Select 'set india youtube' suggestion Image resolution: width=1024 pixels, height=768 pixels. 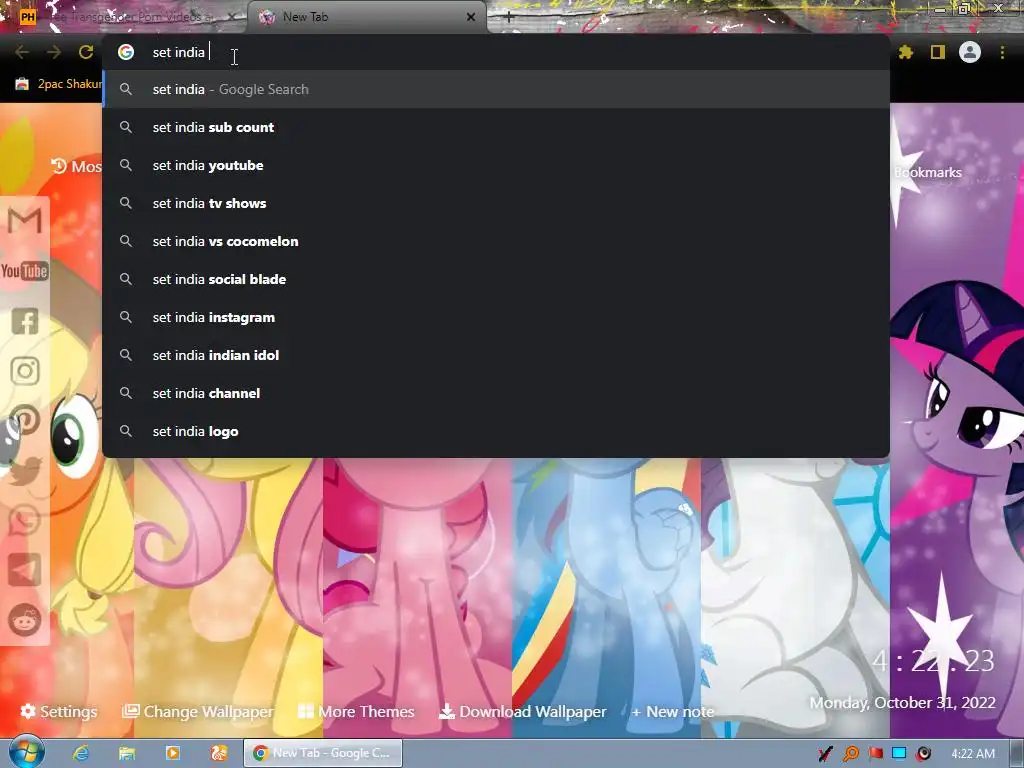(x=496, y=165)
